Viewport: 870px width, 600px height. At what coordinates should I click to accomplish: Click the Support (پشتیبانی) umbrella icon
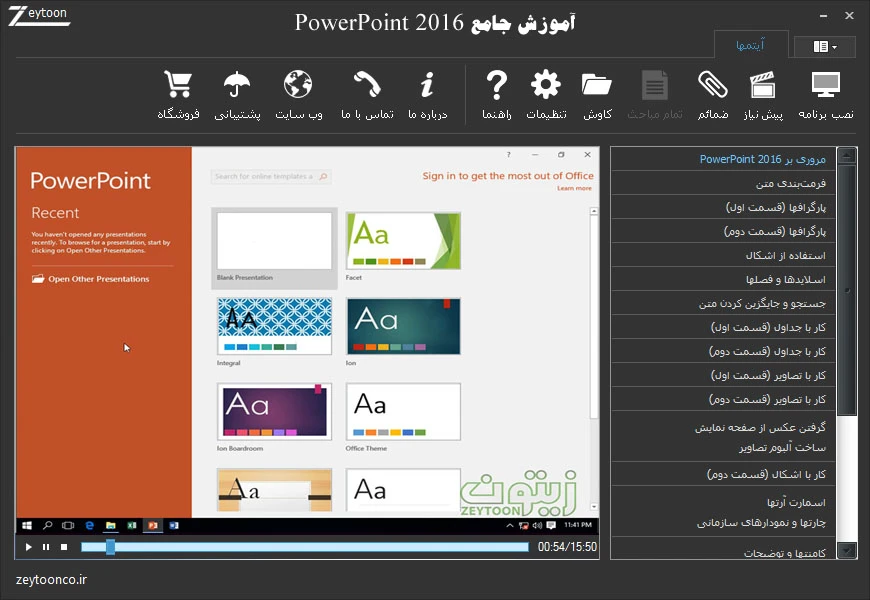[237, 86]
